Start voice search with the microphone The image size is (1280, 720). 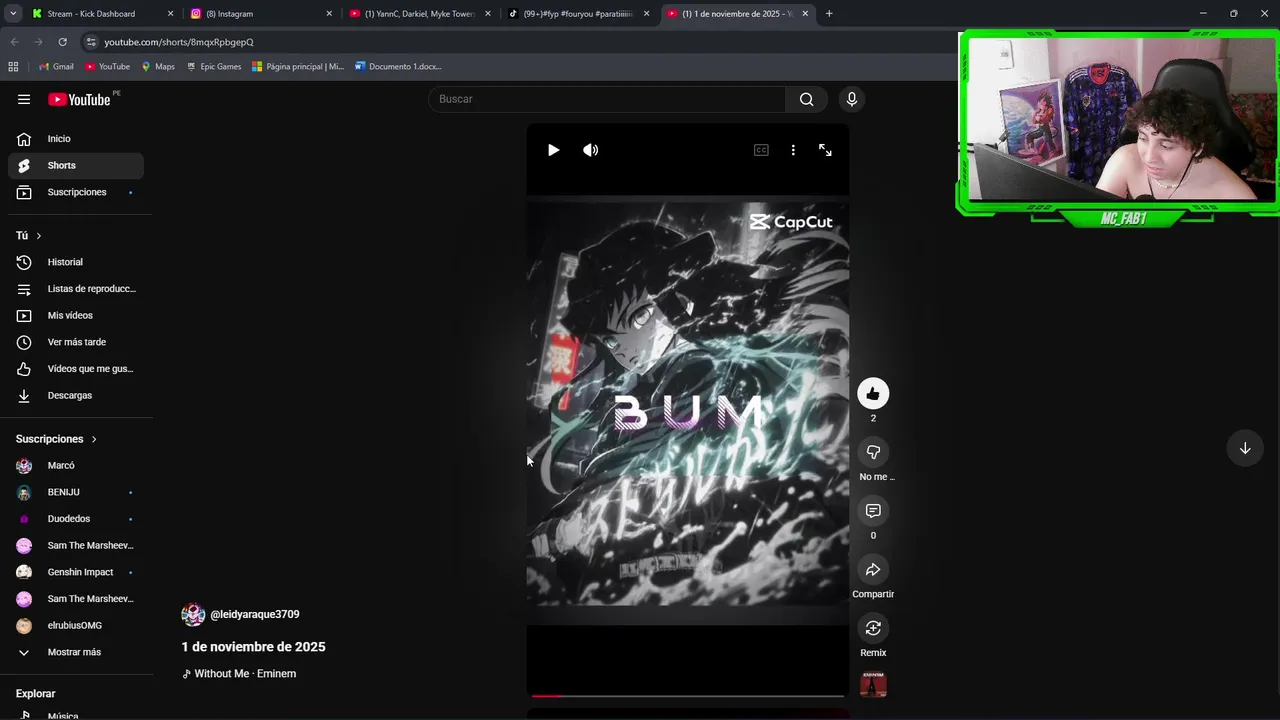pyautogui.click(x=852, y=99)
